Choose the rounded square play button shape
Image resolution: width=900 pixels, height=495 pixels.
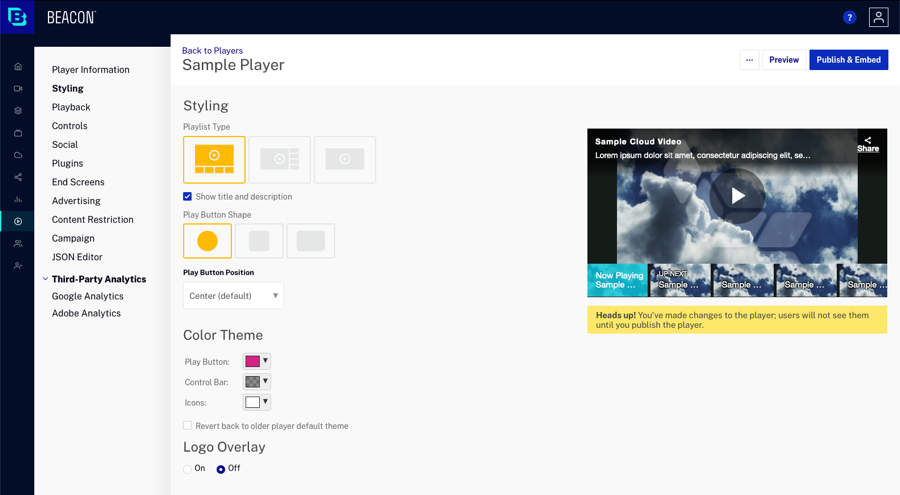pyautogui.click(x=259, y=241)
